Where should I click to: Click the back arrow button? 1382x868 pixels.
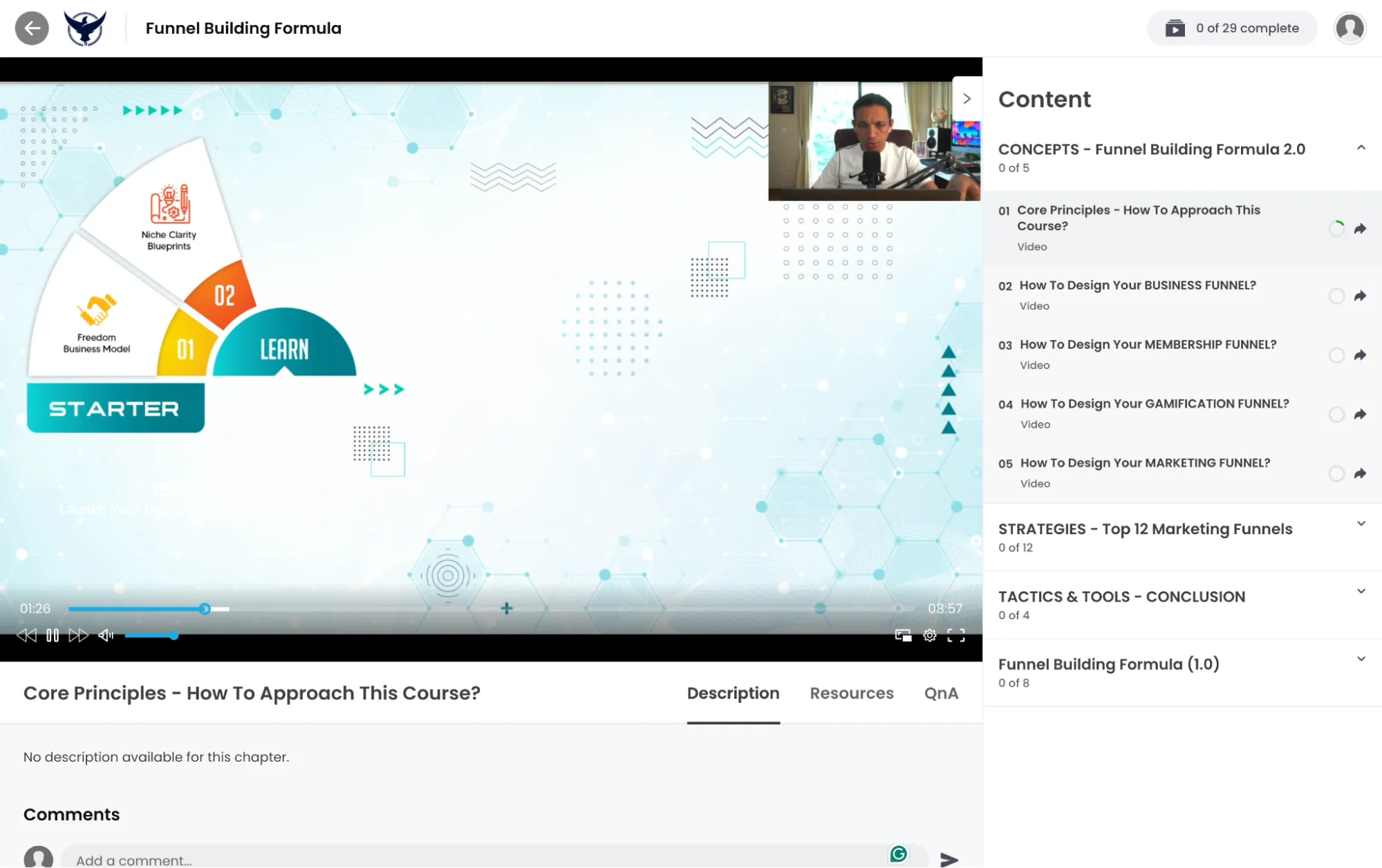coord(32,28)
